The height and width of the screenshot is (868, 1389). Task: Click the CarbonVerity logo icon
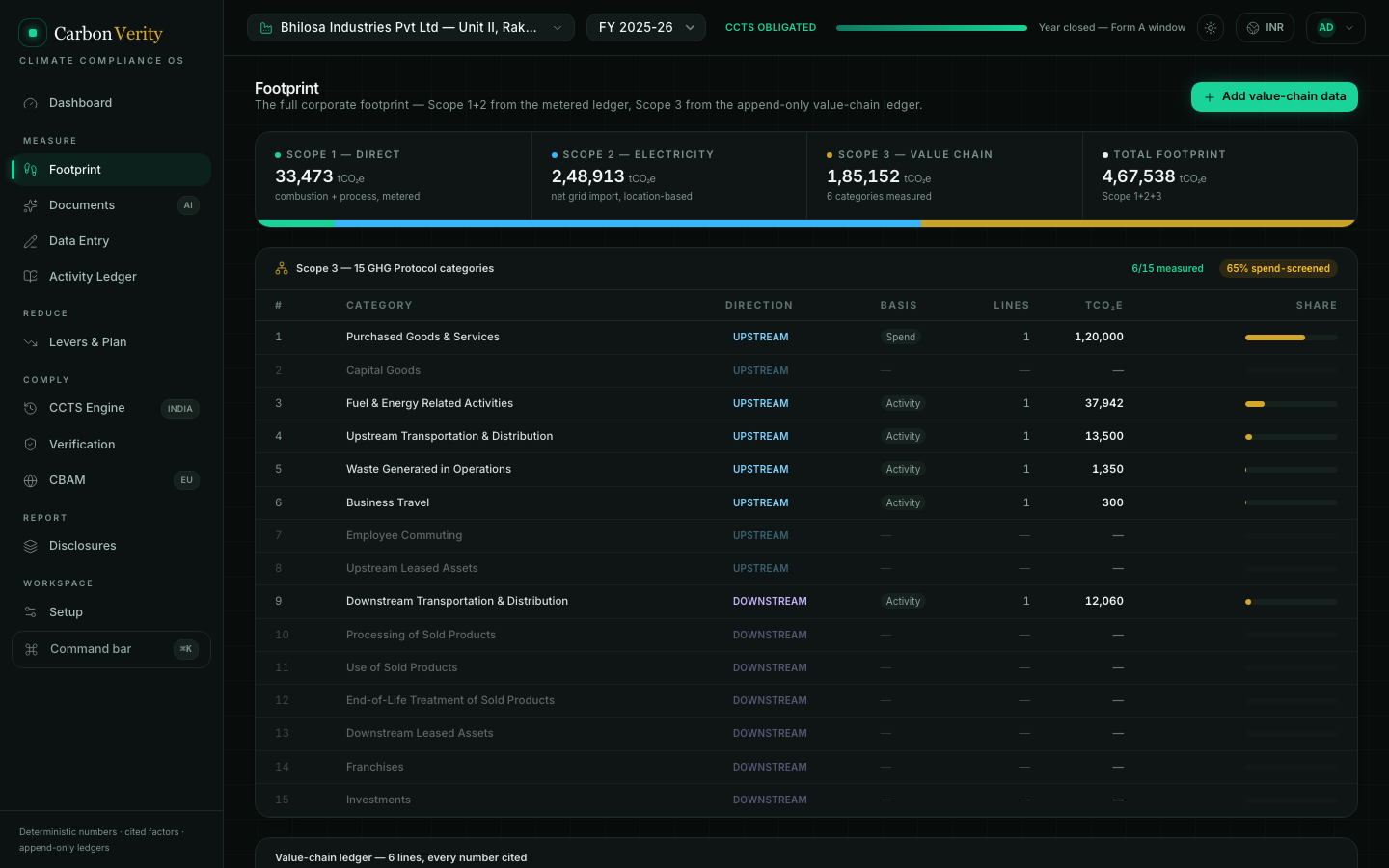click(x=33, y=33)
